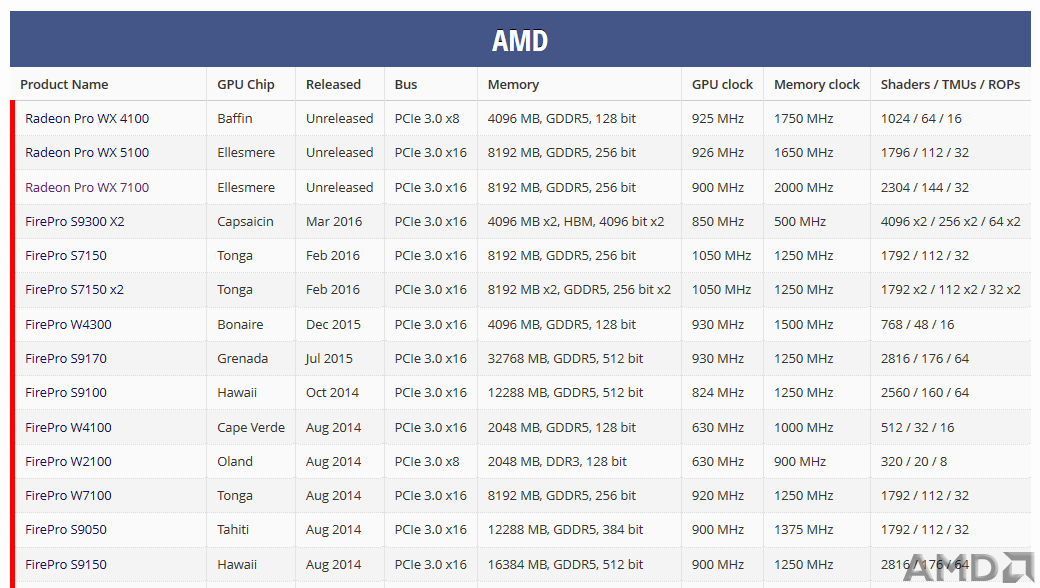Screen dimensions: 1040x588
Task: Click the Memory column header
Action: tap(513, 84)
